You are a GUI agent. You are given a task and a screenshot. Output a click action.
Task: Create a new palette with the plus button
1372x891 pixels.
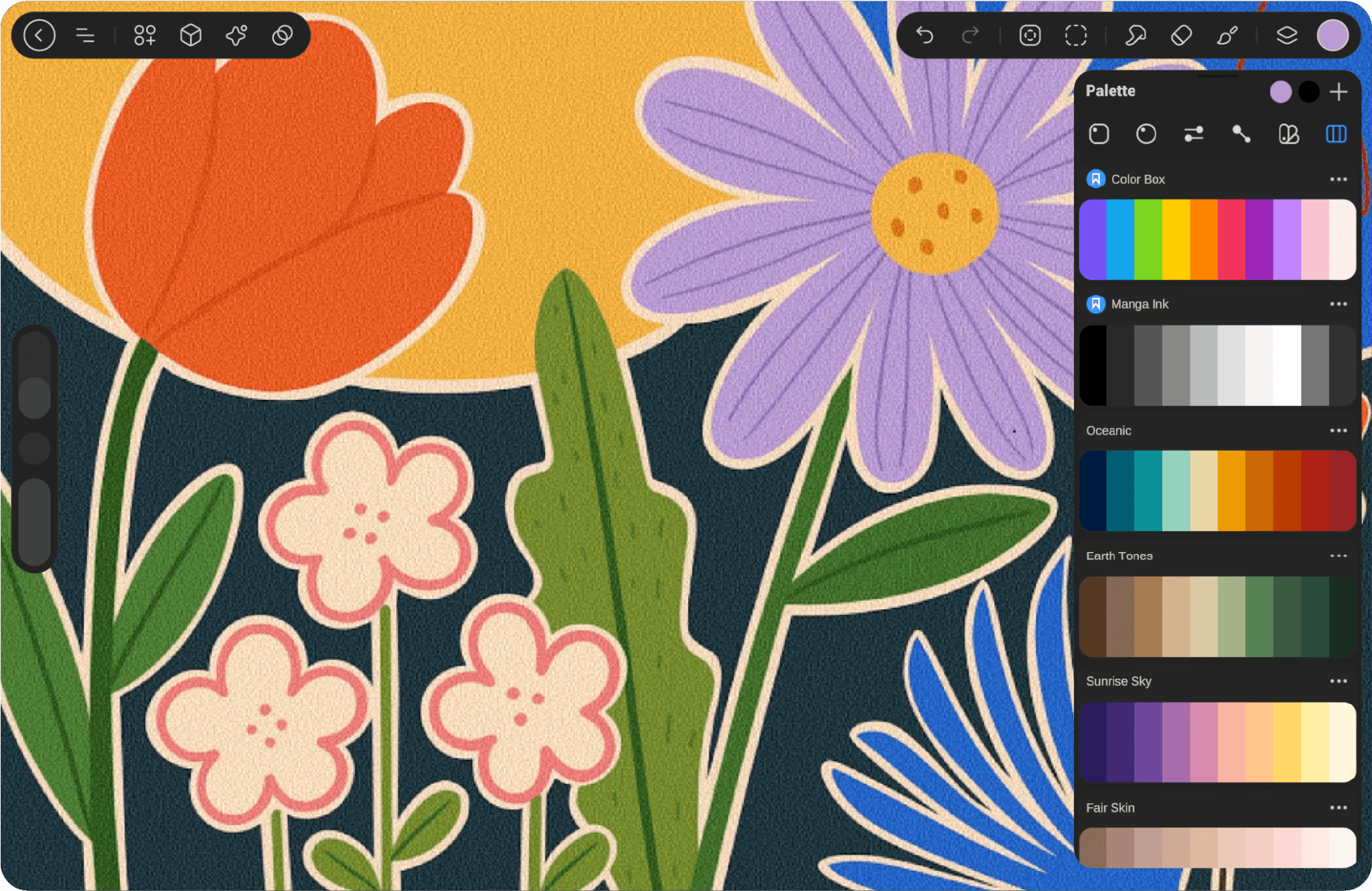point(1339,91)
